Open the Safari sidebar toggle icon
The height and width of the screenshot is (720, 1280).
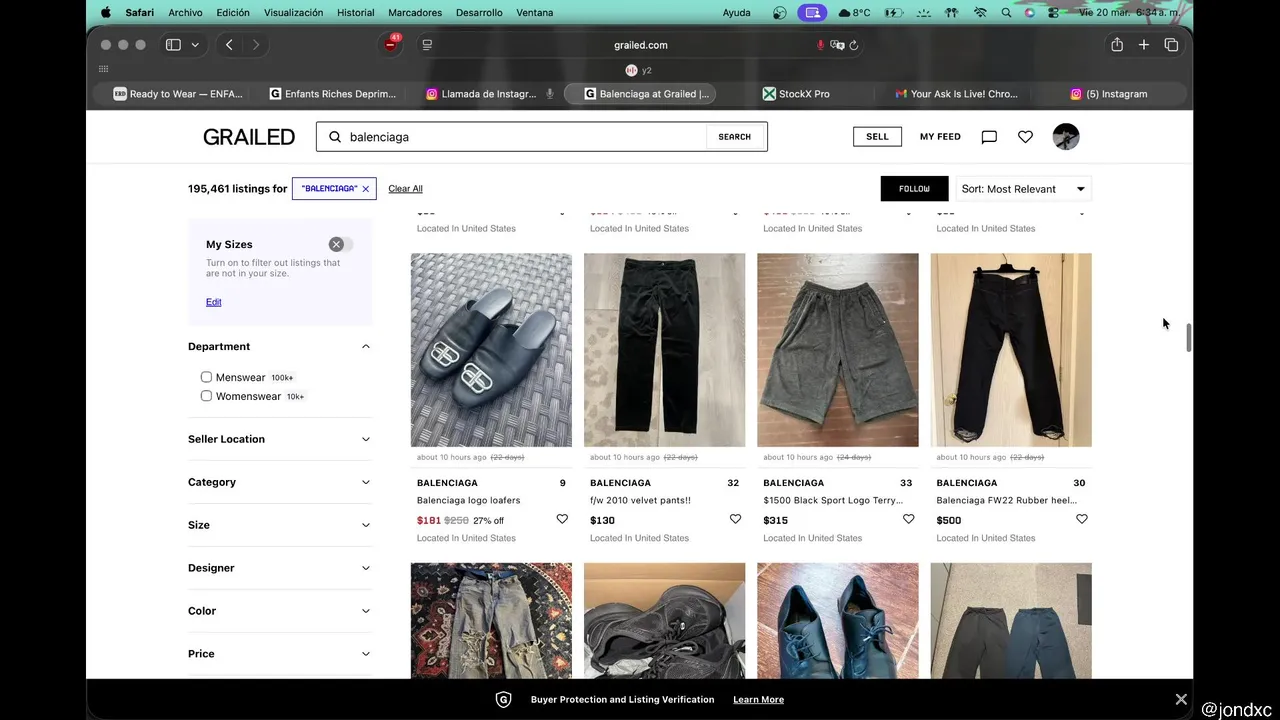point(173,45)
